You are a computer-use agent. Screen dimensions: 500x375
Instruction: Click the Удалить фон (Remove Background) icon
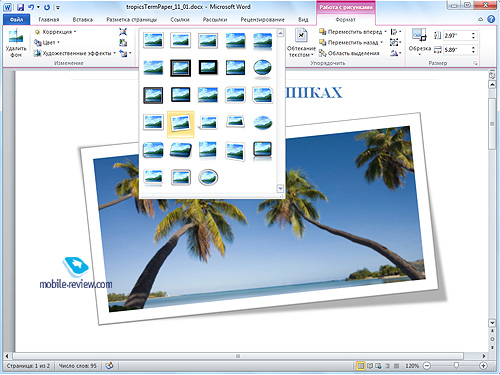click(16, 43)
